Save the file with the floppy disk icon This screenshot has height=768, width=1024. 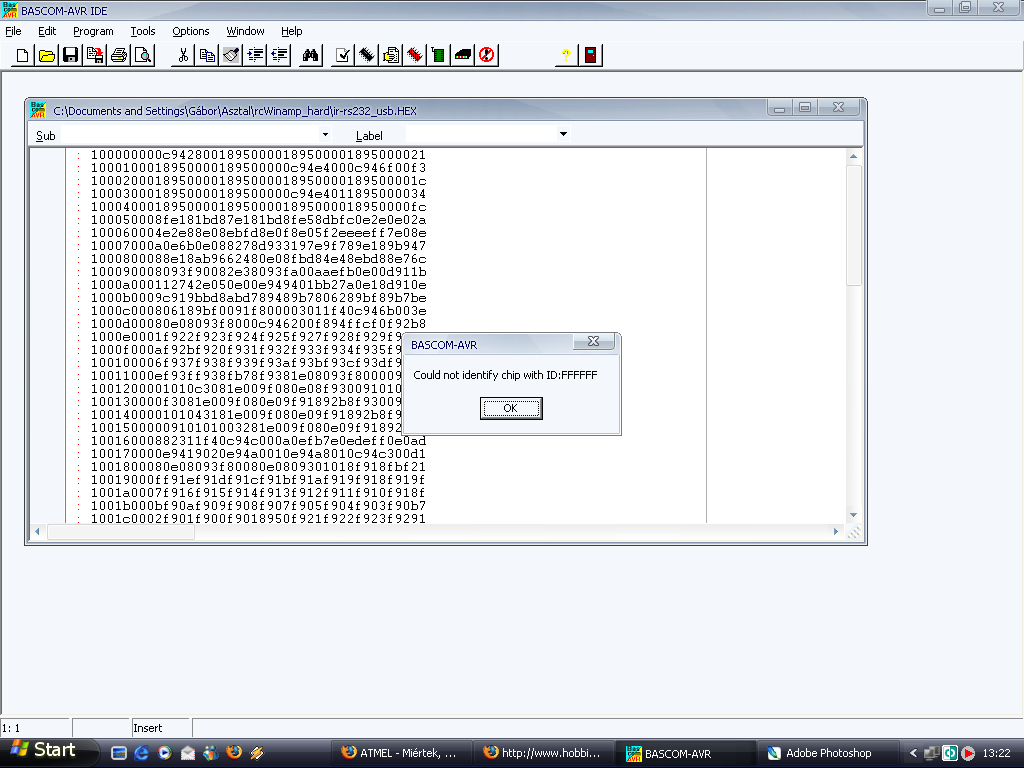71,56
